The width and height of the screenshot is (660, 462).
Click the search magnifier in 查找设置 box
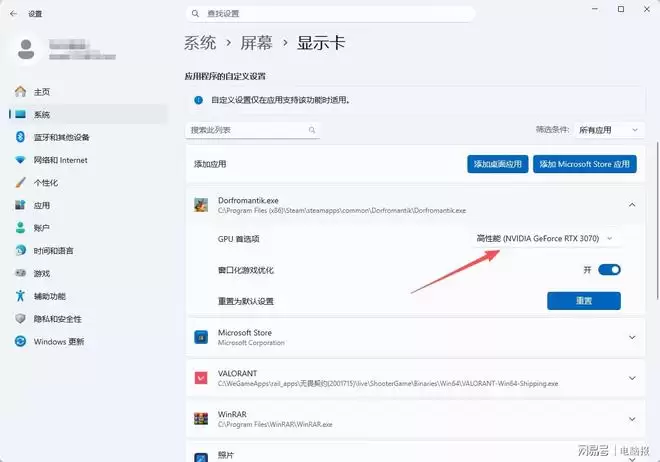click(195, 14)
